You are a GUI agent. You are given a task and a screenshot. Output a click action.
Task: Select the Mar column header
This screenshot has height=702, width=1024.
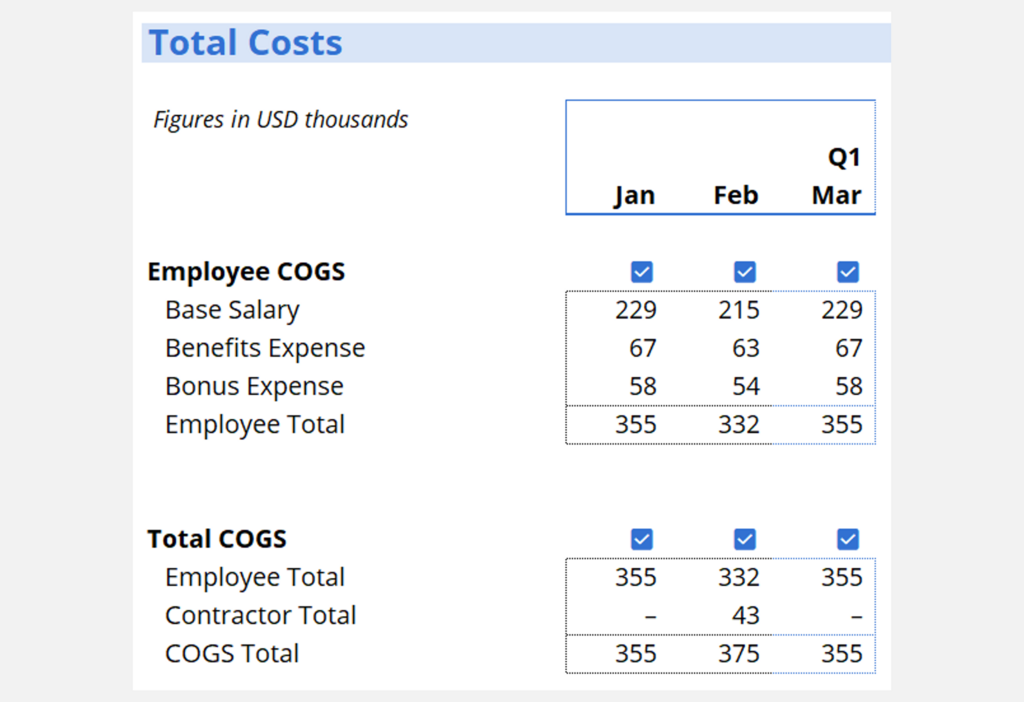tap(837, 195)
